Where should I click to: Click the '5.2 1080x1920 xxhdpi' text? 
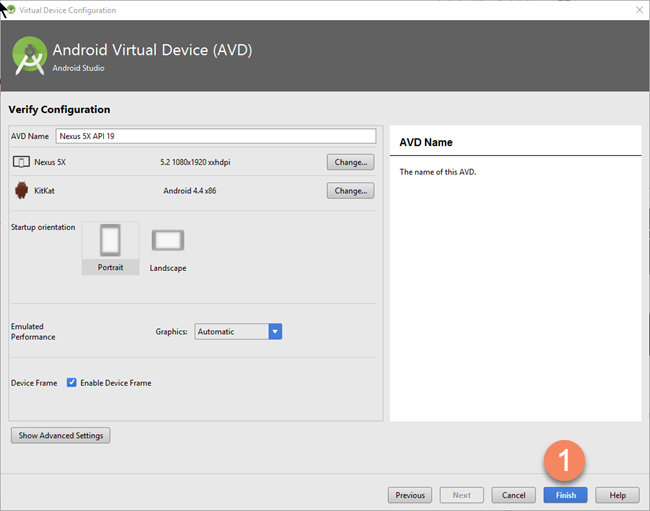pos(195,162)
